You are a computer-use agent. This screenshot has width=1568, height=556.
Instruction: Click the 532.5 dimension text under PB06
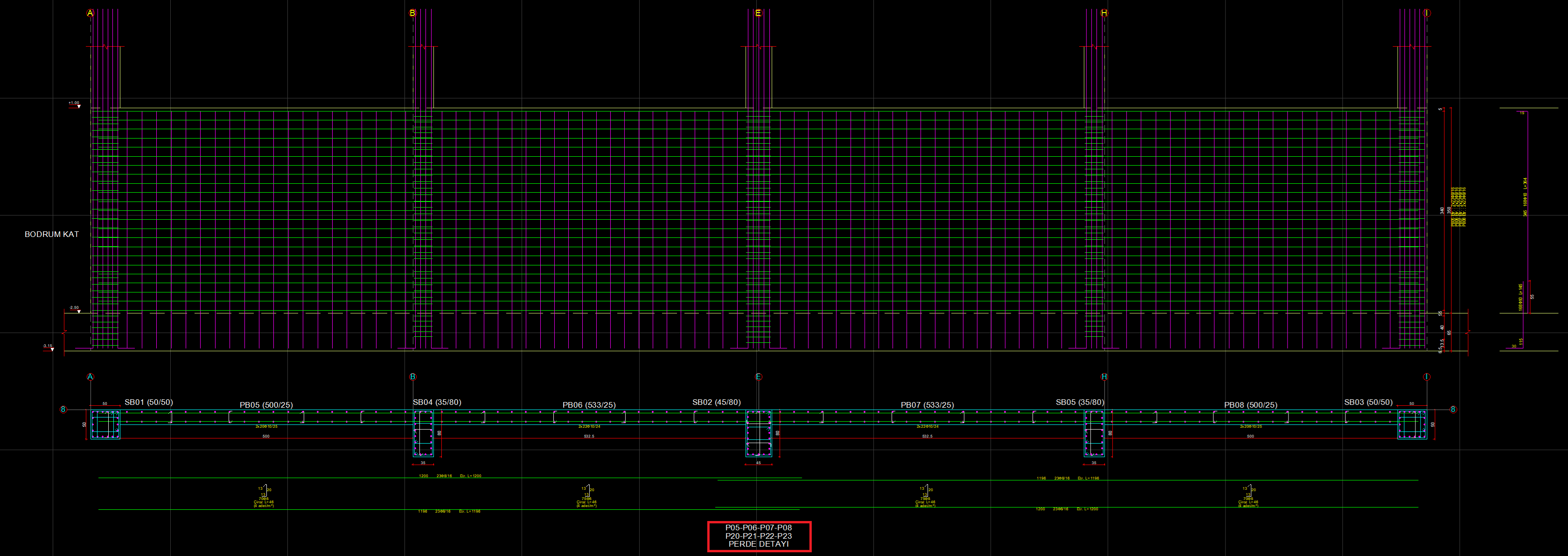click(589, 436)
